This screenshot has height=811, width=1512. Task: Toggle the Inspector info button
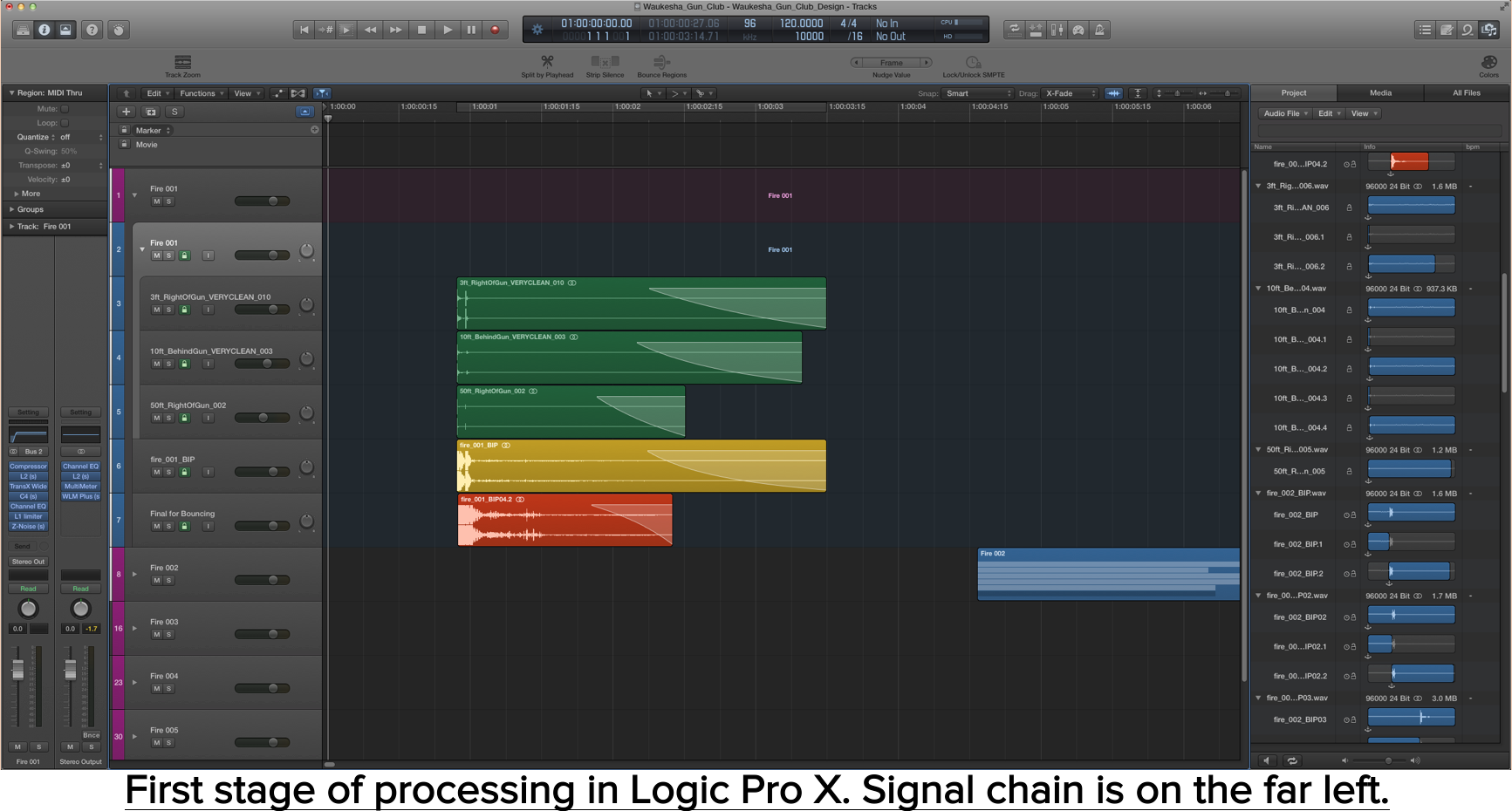(x=44, y=30)
